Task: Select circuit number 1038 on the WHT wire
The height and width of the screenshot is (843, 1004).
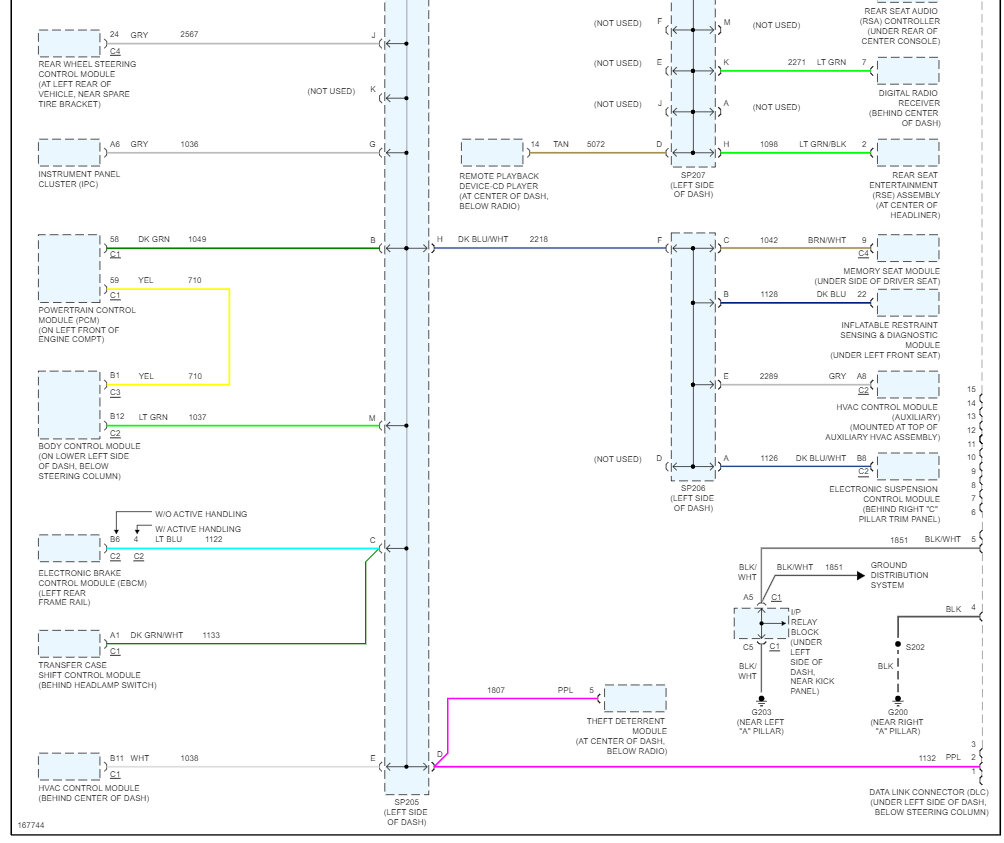Action: coord(190,758)
